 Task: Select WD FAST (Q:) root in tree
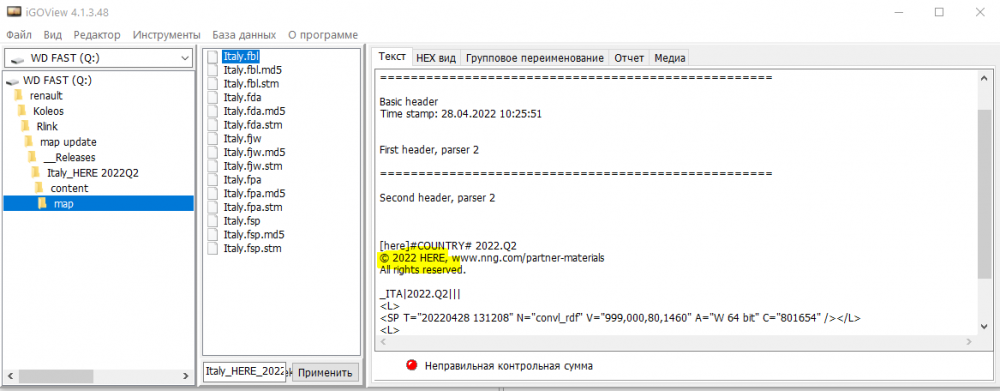(x=57, y=80)
